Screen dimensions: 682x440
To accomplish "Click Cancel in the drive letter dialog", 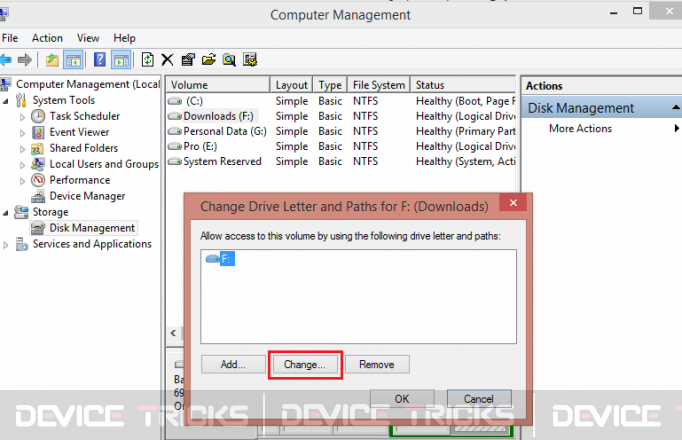I will point(479,399).
